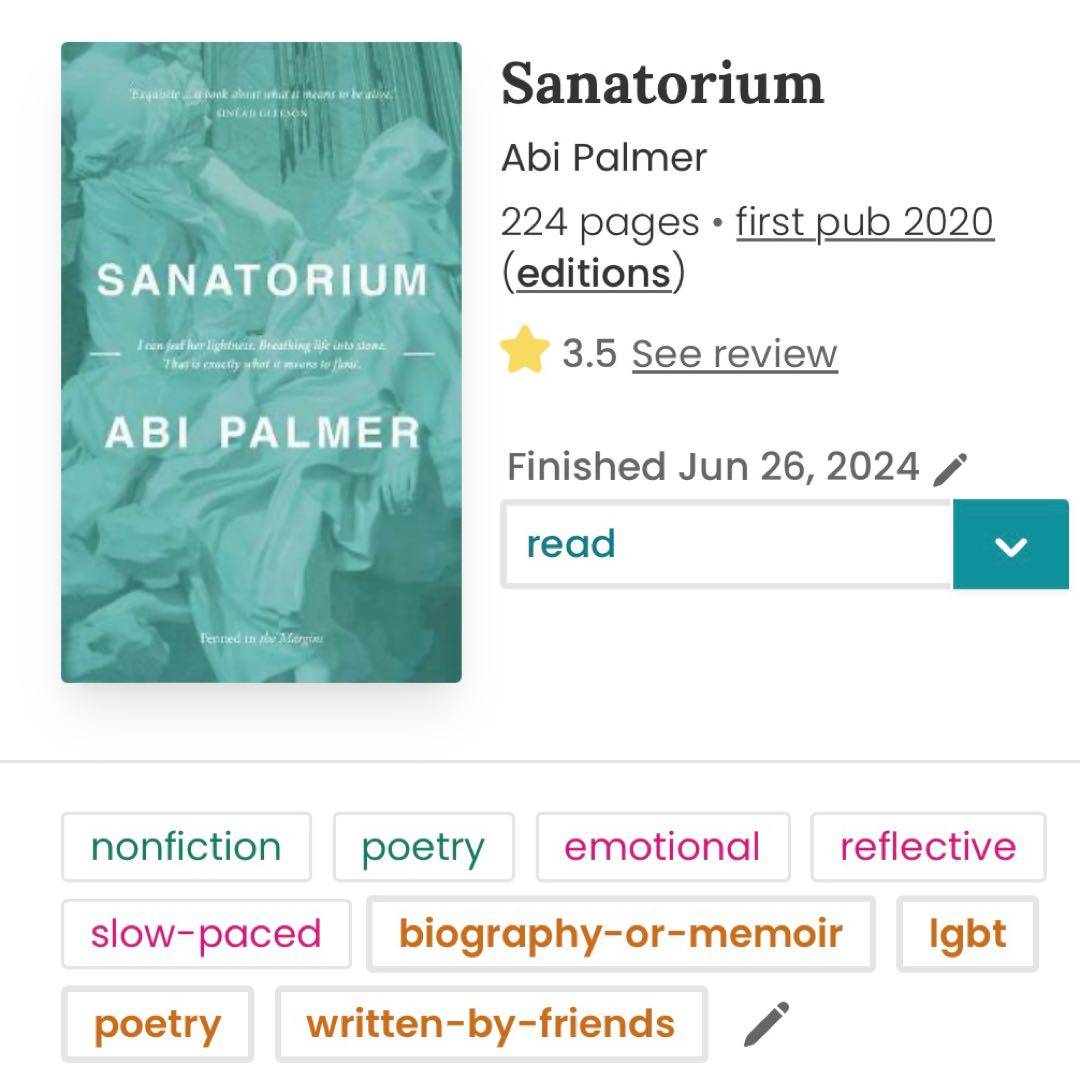The image size is (1080, 1080).
Task: Open the Sanatorium book cover image
Action: click(x=261, y=362)
